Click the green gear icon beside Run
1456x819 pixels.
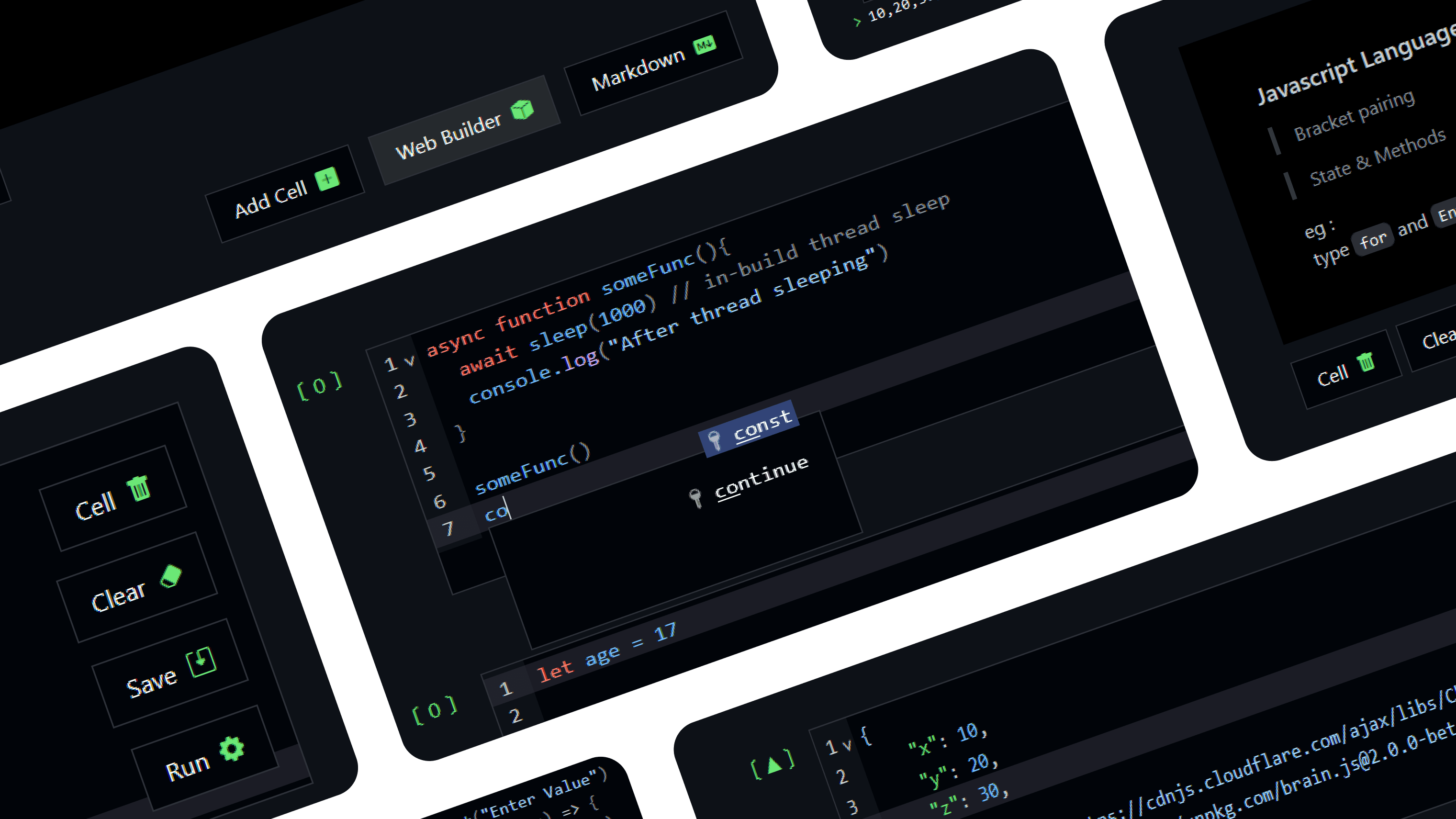(x=232, y=748)
